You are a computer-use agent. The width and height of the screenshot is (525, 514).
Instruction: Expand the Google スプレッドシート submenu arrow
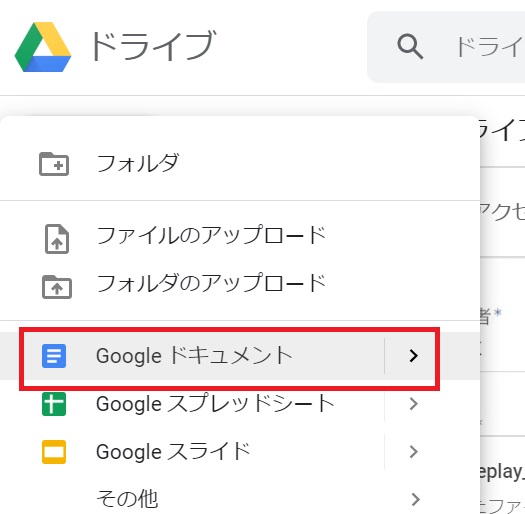click(x=414, y=404)
